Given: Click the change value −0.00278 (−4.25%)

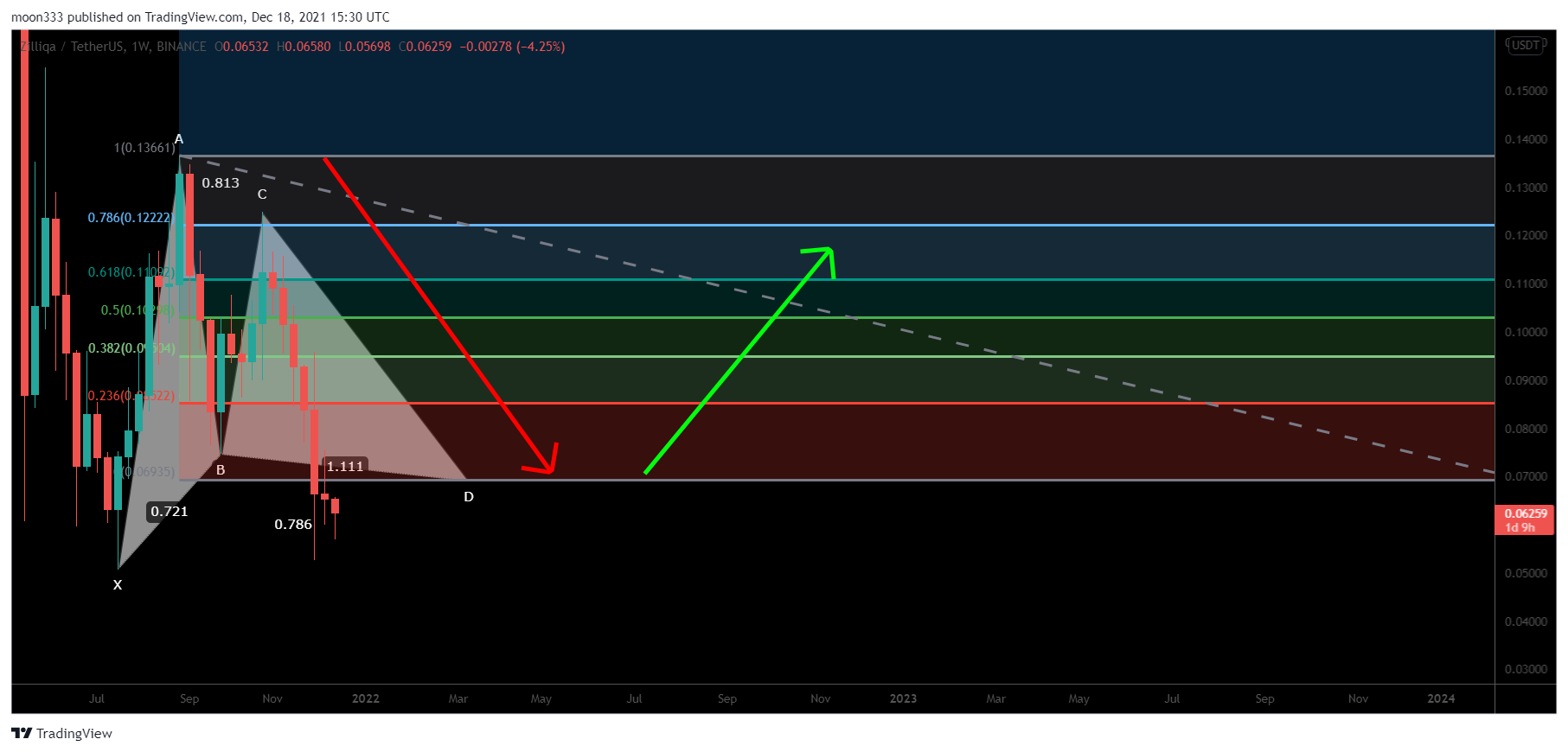Looking at the screenshot, I should [512, 47].
